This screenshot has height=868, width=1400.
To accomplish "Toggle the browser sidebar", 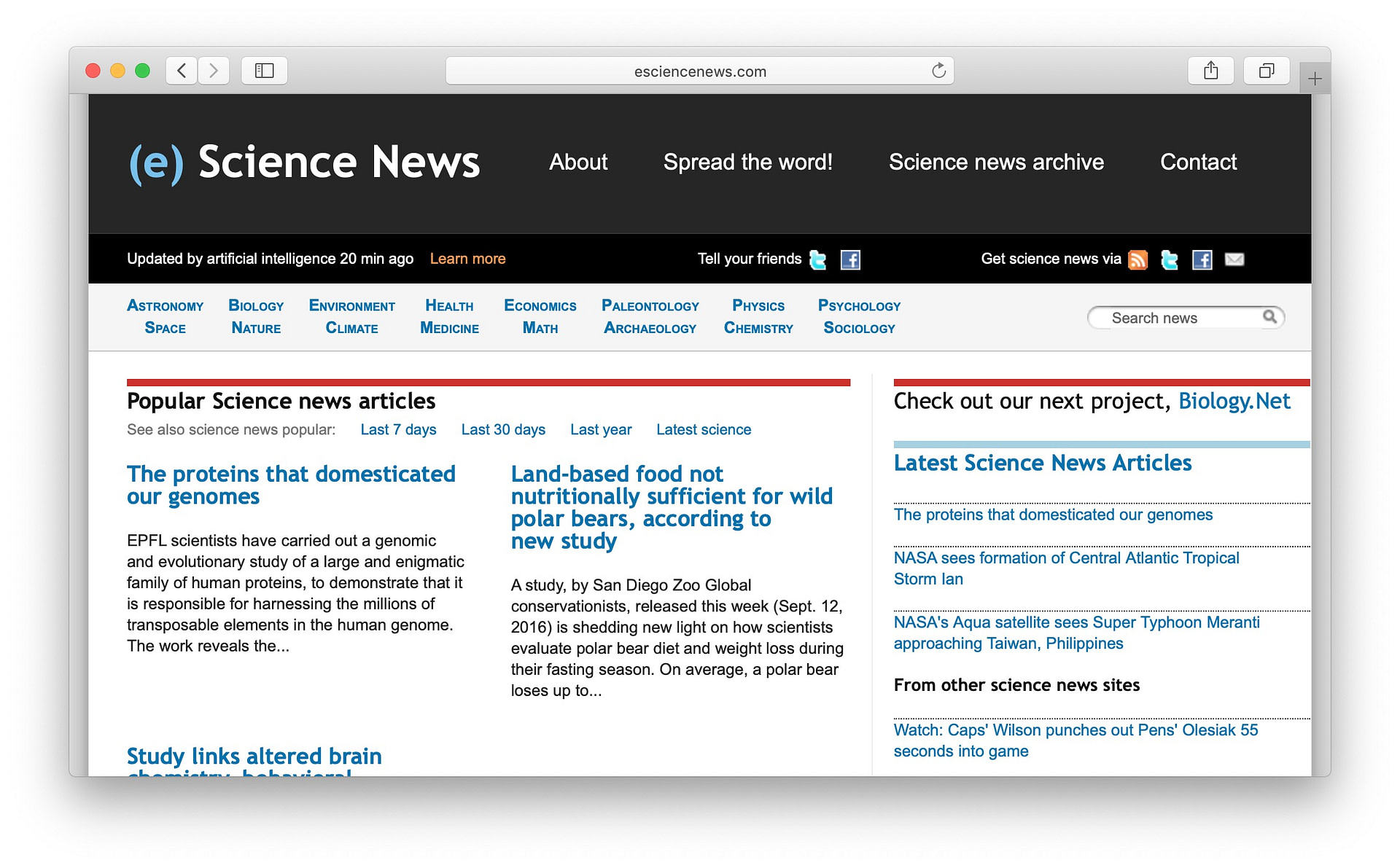I will 264,70.
